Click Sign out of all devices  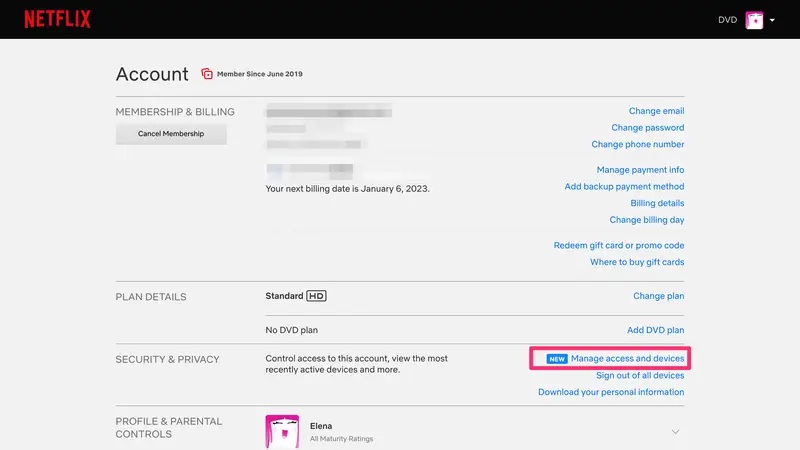click(x=640, y=376)
